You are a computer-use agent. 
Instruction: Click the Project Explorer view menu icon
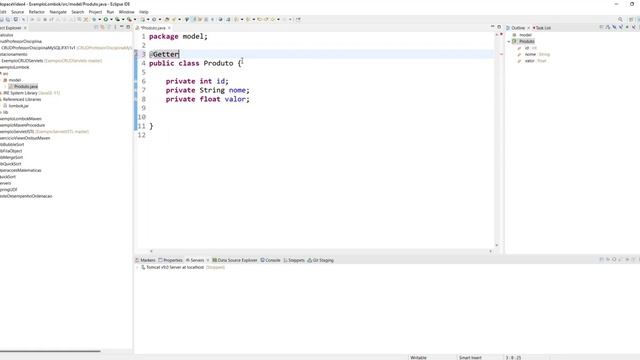click(x=115, y=27)
